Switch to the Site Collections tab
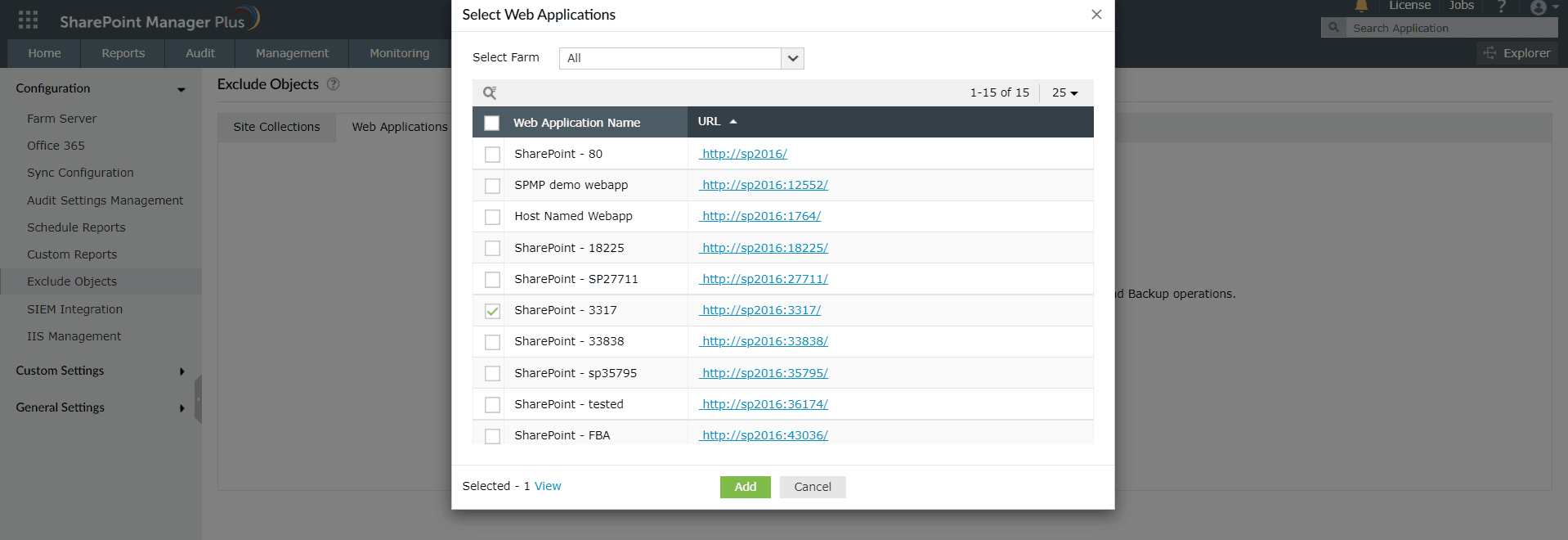Image resolution: width=1568 pixels, height=540 pixels. pyautogui.click(x=276, y=127)
